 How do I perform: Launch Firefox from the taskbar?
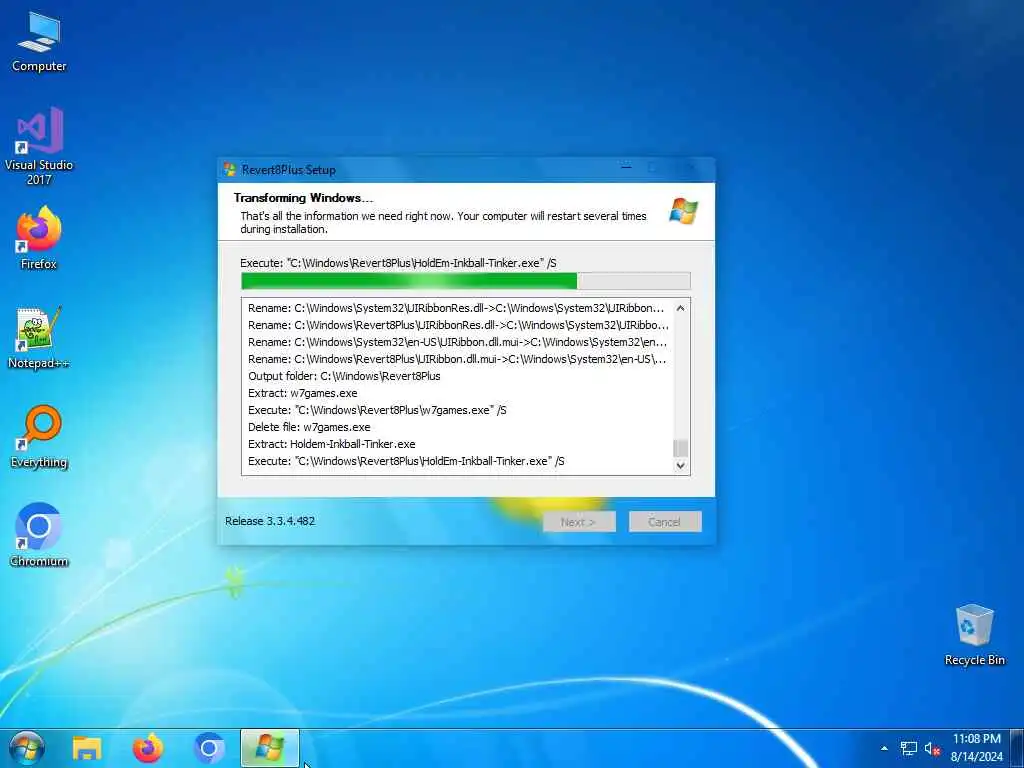pos(148,748)
